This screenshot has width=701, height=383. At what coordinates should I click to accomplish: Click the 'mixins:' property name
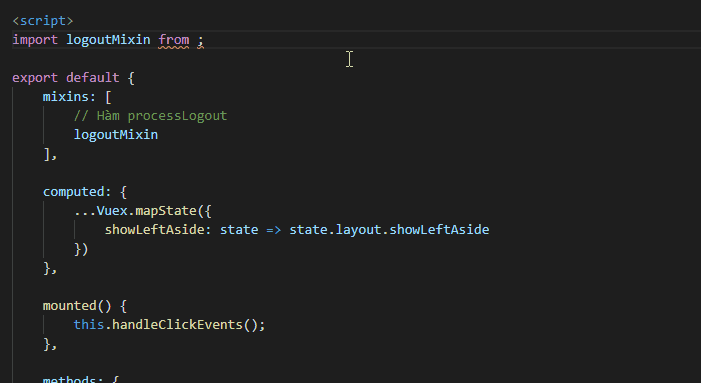69,97
